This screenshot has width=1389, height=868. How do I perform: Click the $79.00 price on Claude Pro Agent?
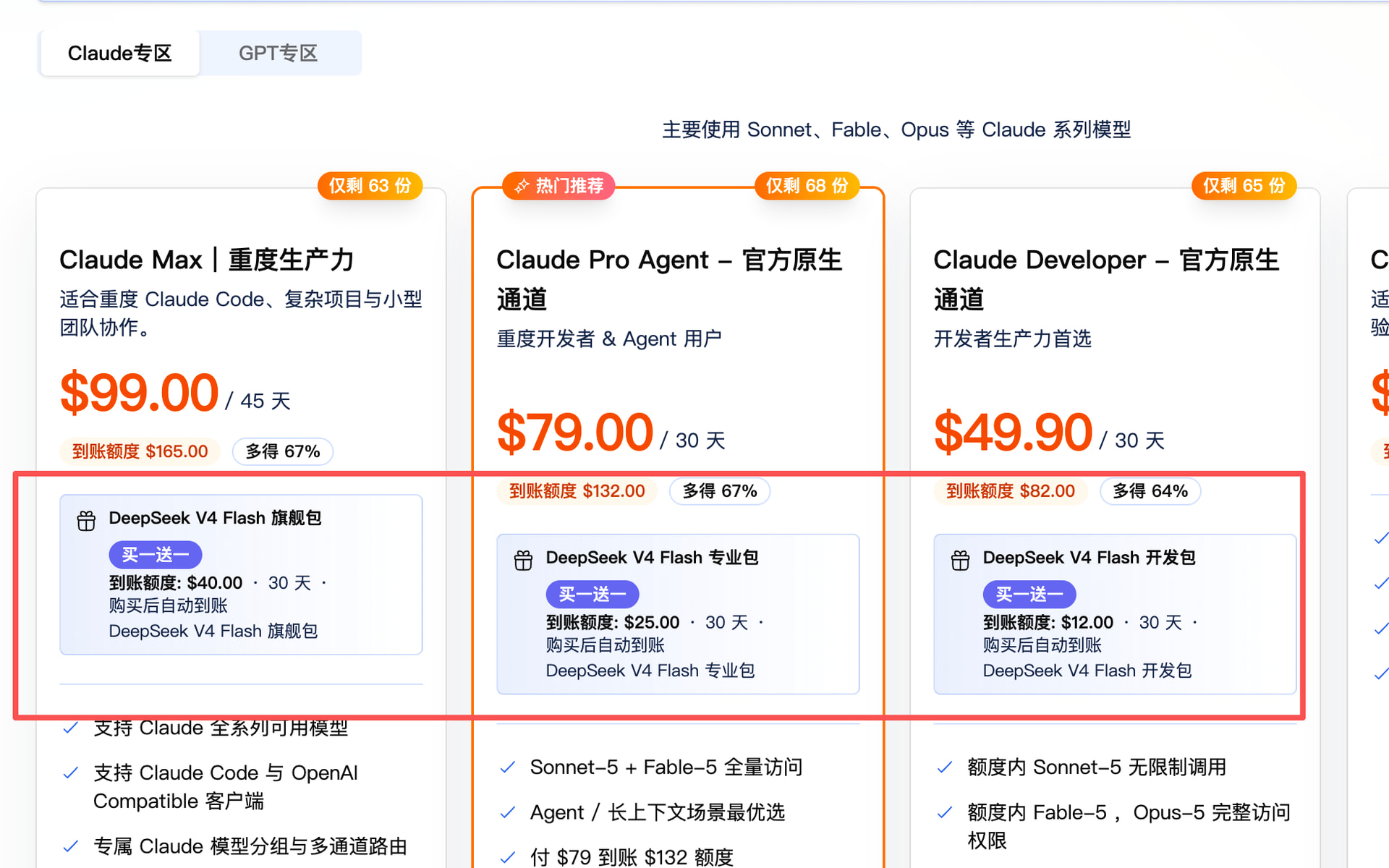[575, 433]
